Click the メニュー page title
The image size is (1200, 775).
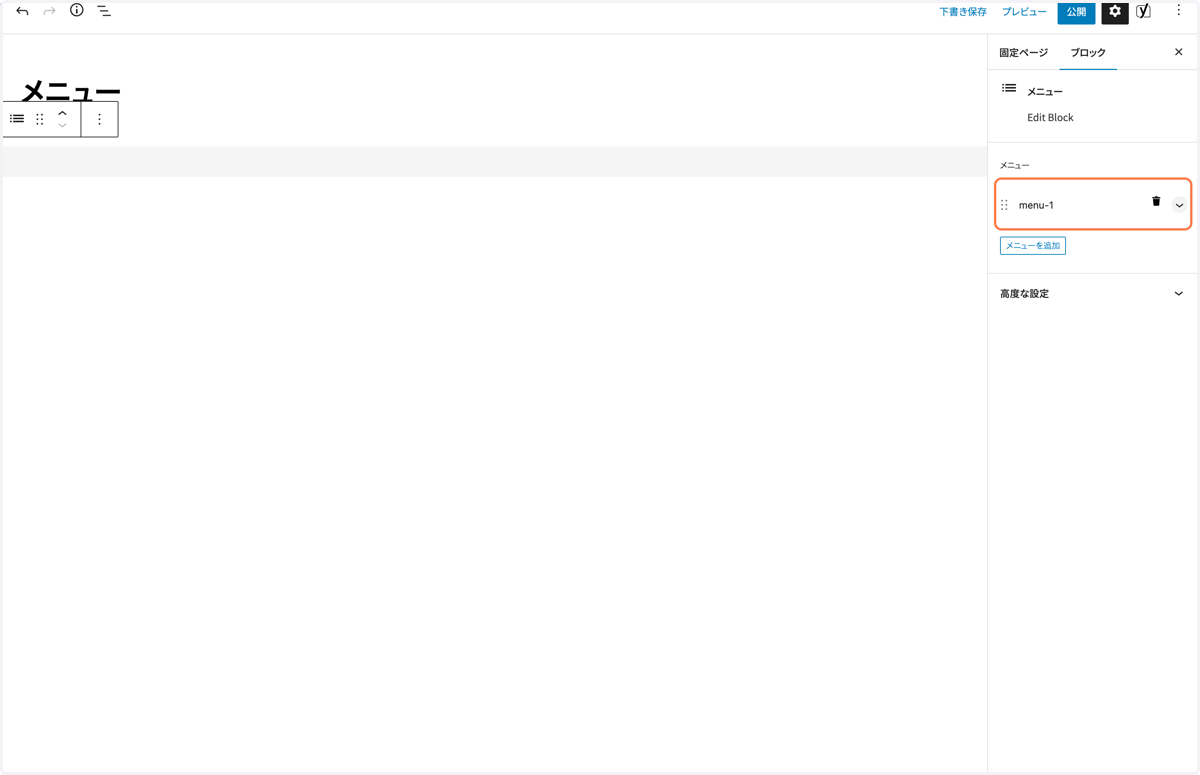[71, 91]
